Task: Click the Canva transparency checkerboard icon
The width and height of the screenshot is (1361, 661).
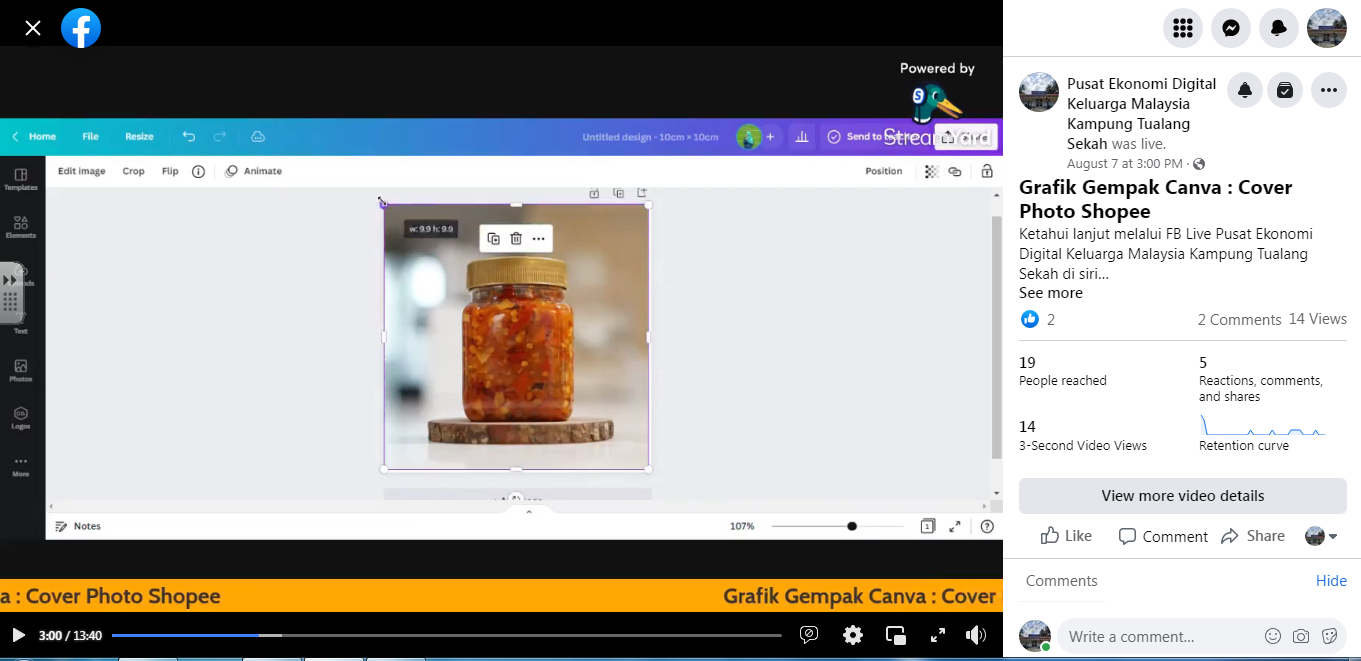Action: pyautogui.click(x=931, y=171)
